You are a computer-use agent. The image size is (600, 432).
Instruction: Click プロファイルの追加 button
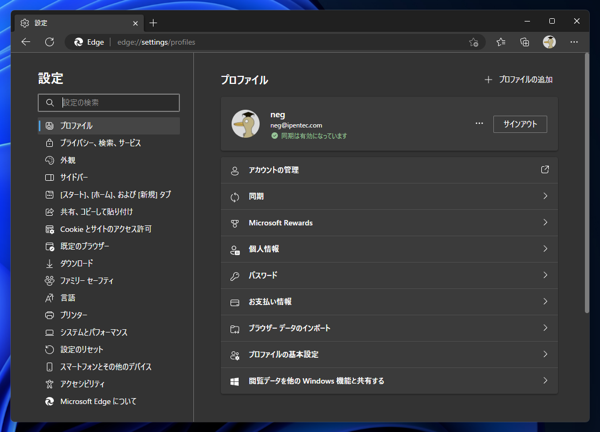[518, 80]
